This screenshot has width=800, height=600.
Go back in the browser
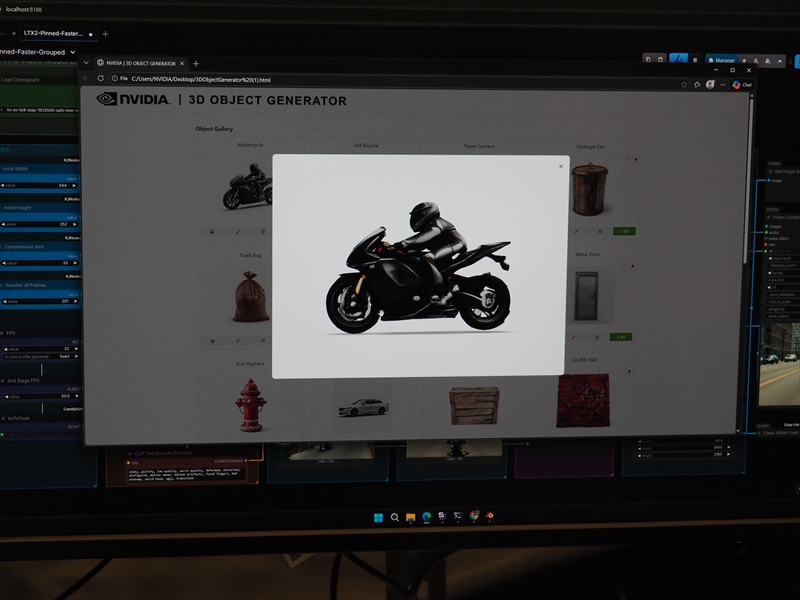click(87, 78)
